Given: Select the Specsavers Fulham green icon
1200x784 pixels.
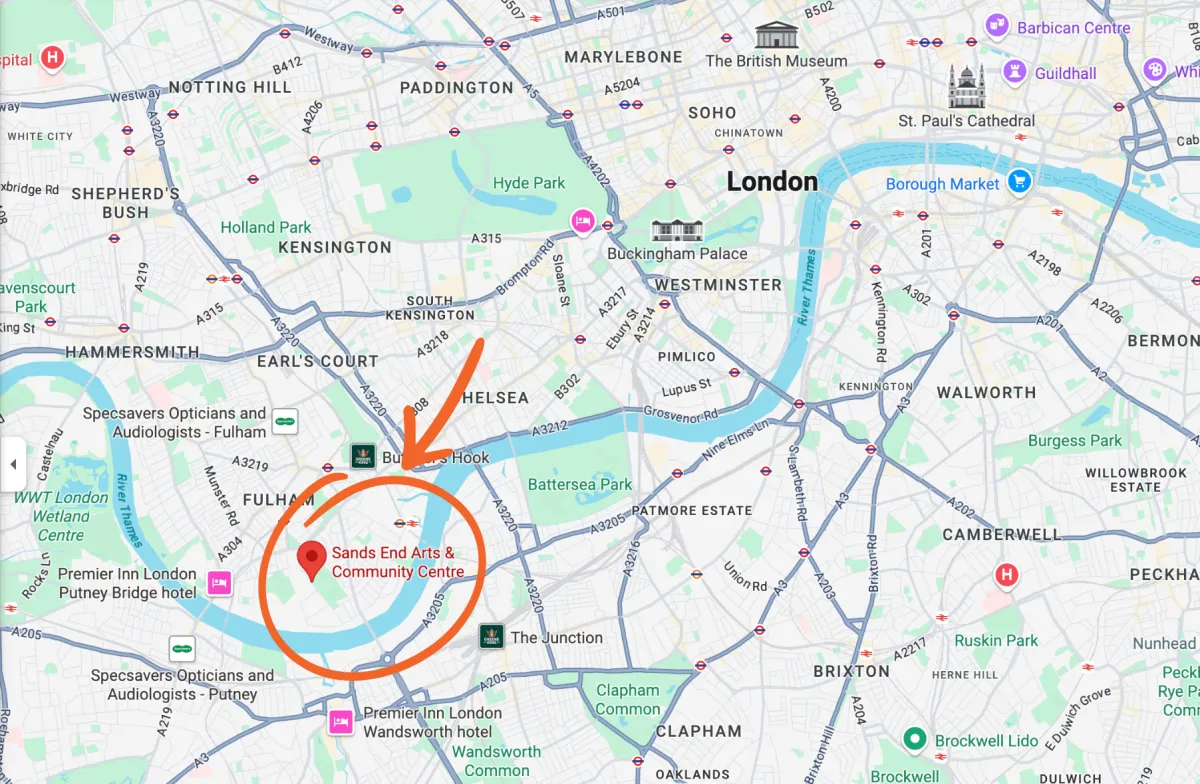Looking at the screenshot, I should [x=286, y=422].
